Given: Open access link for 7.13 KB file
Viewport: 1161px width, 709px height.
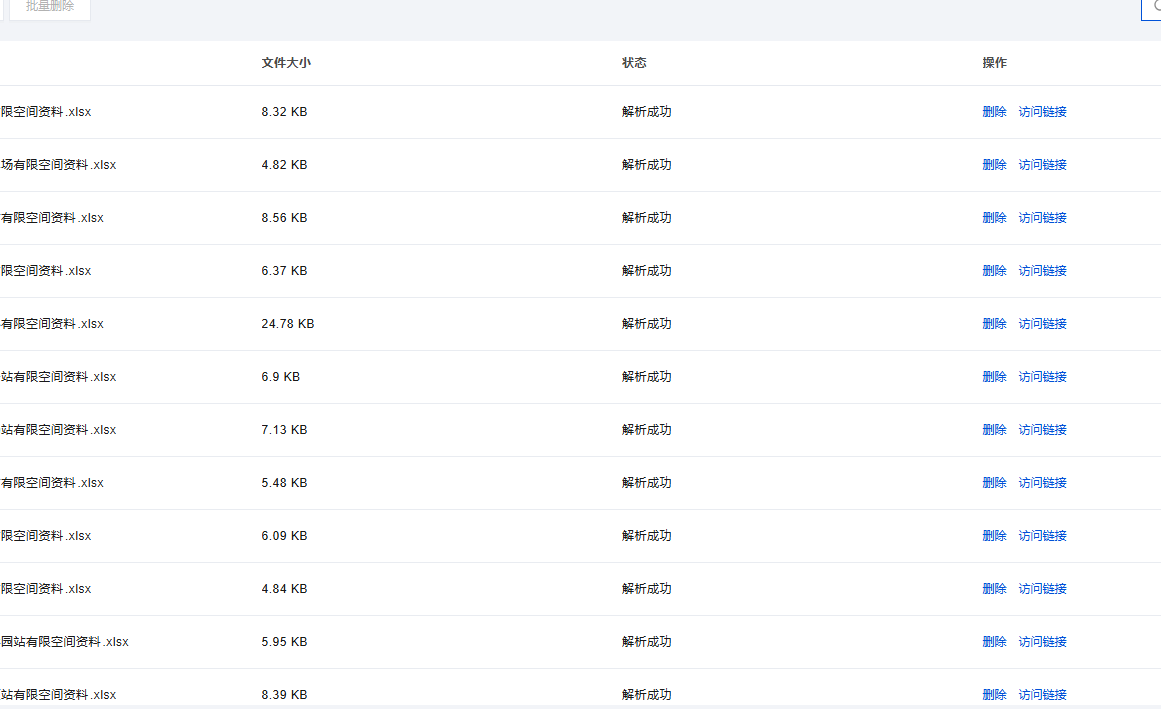Looking at the screenshot, I should (1042, 430).
